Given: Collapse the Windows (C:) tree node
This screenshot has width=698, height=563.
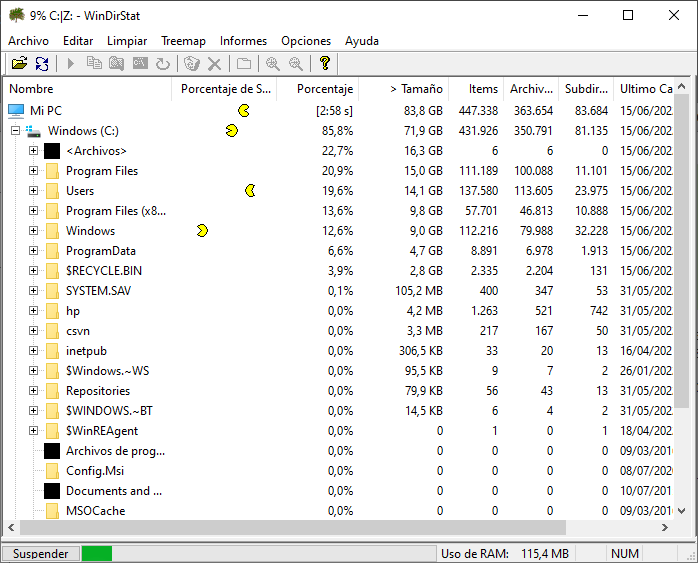Looking at the screenshot, I should (x=16, y=131).
